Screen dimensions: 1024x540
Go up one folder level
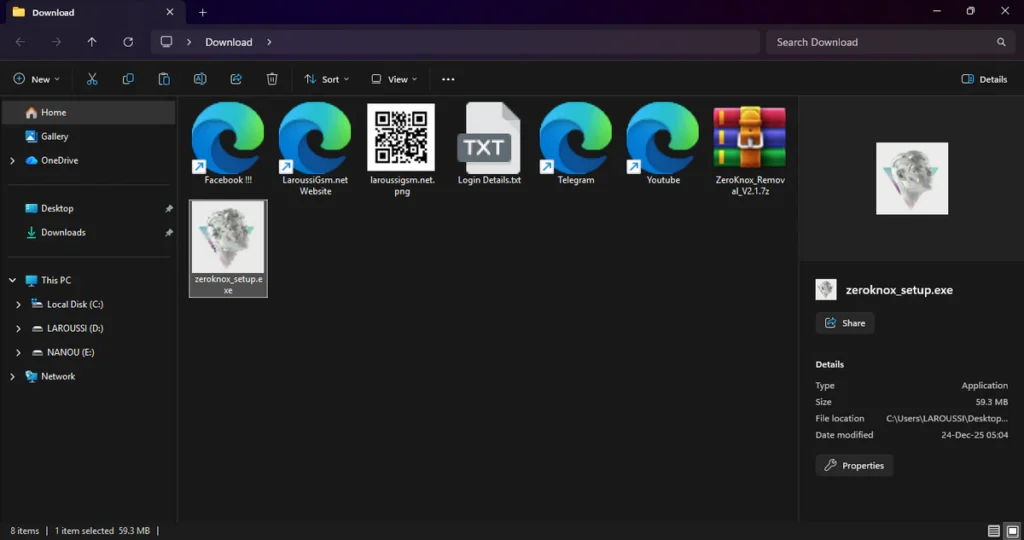(x=92, y=42)
